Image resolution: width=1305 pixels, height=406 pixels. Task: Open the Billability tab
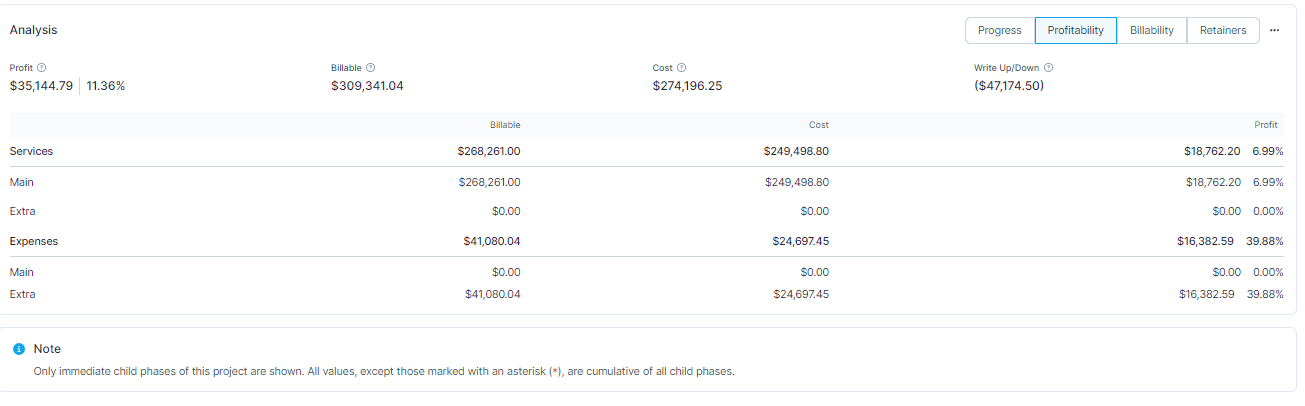coord(1151,30)
